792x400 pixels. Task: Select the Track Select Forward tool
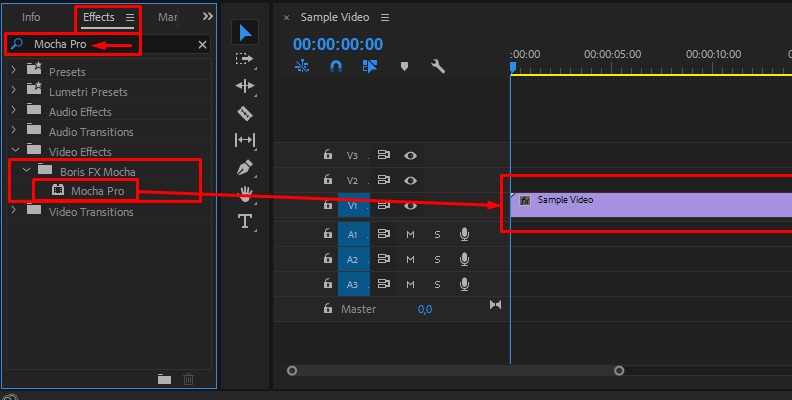(x=244, y=59)
